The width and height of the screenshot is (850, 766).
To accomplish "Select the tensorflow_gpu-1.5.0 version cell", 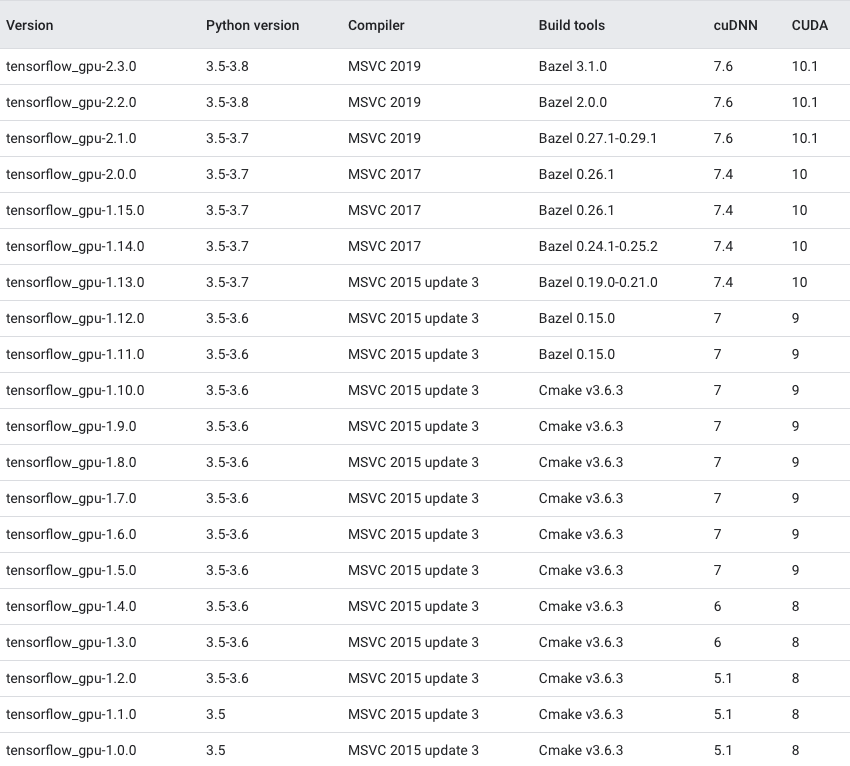I will (x=71, y=570).
